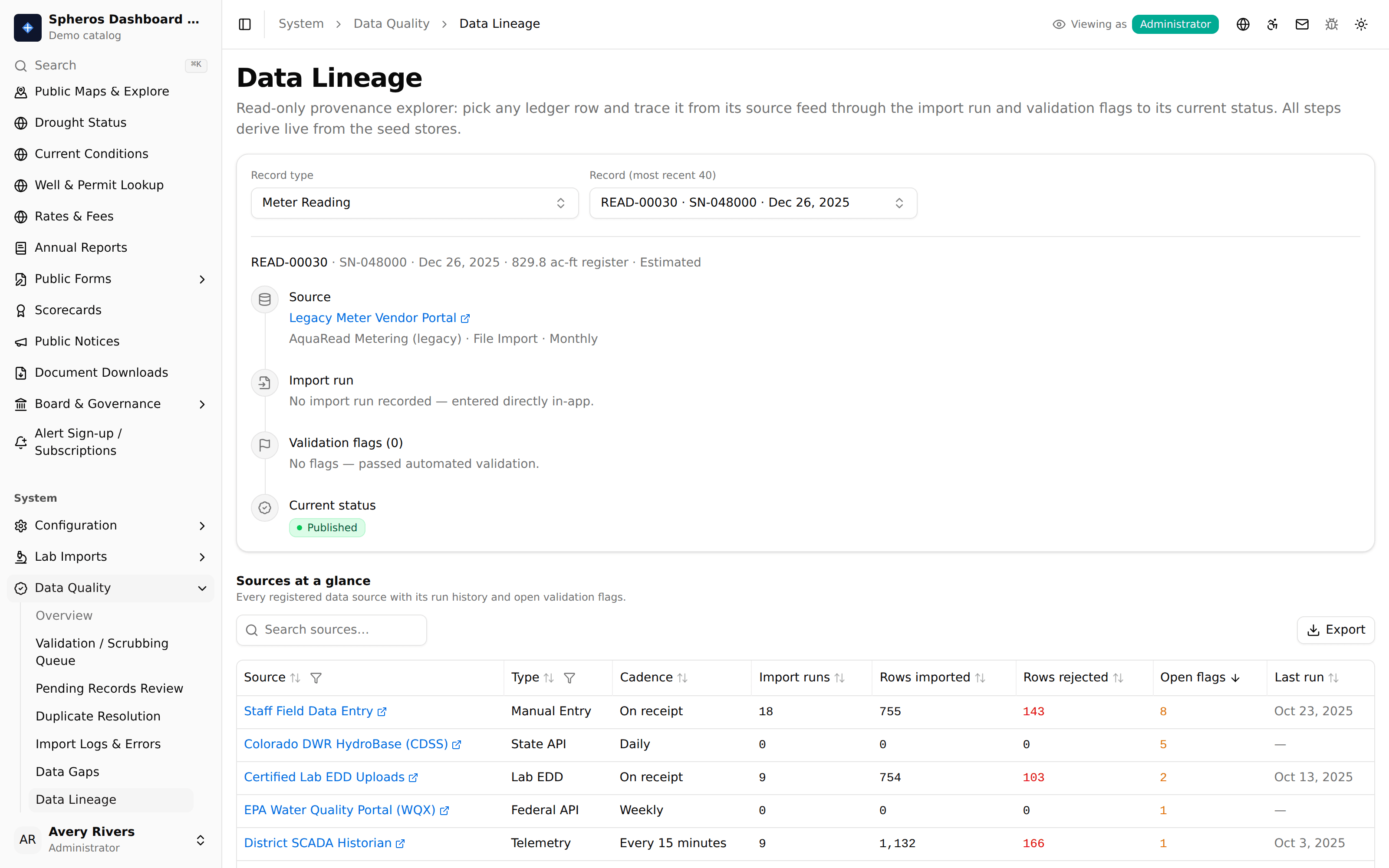Open the mail inbox icon
The image size is (1389, 868).
coord(1302,24)
